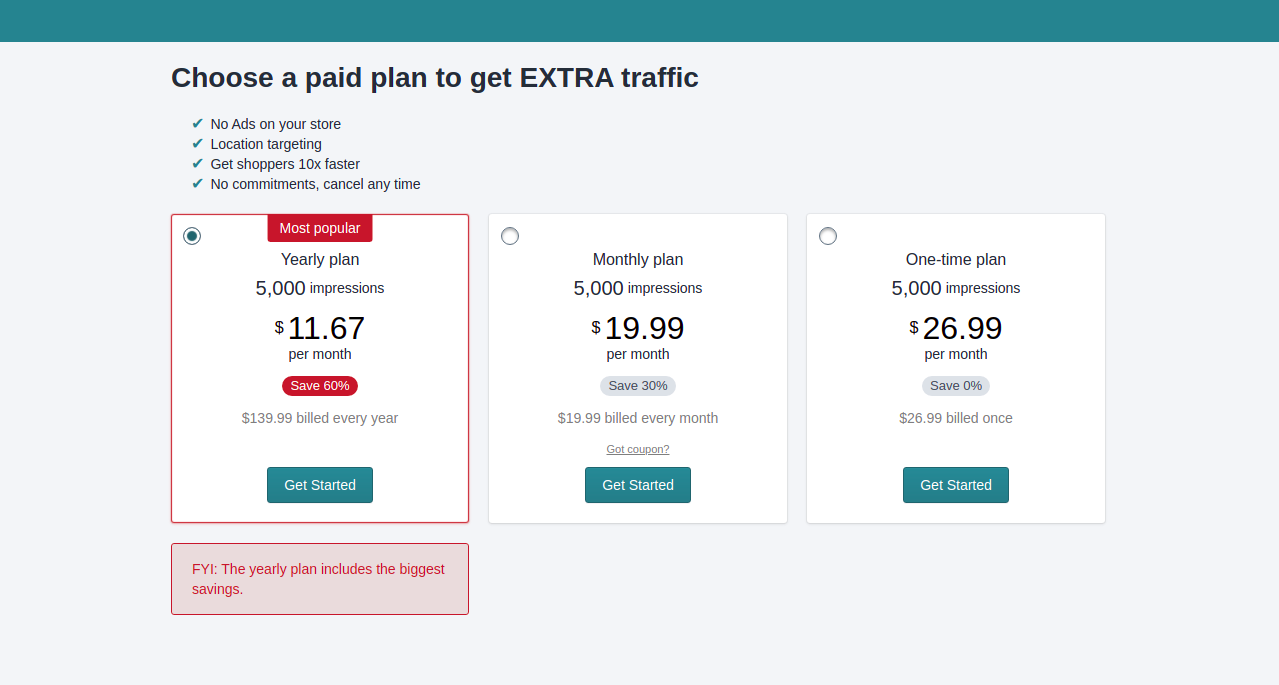The image size is (1279, 685).
Task: Select the Yearly plan radio button
Action: [192, 236]
